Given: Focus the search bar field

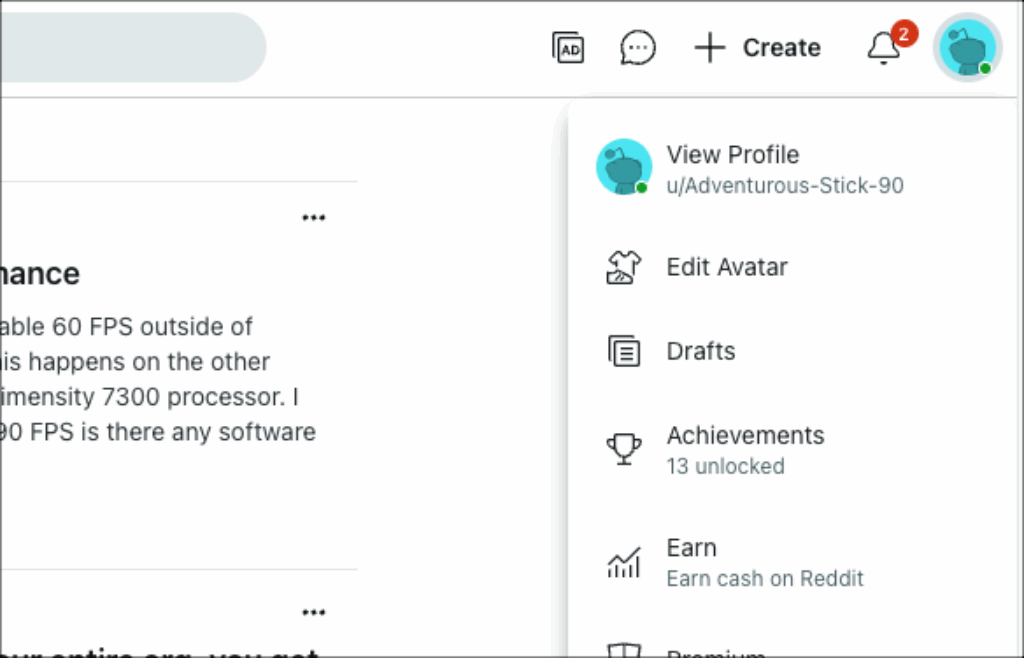Looking at the screenshot, I should pos(130,48).
